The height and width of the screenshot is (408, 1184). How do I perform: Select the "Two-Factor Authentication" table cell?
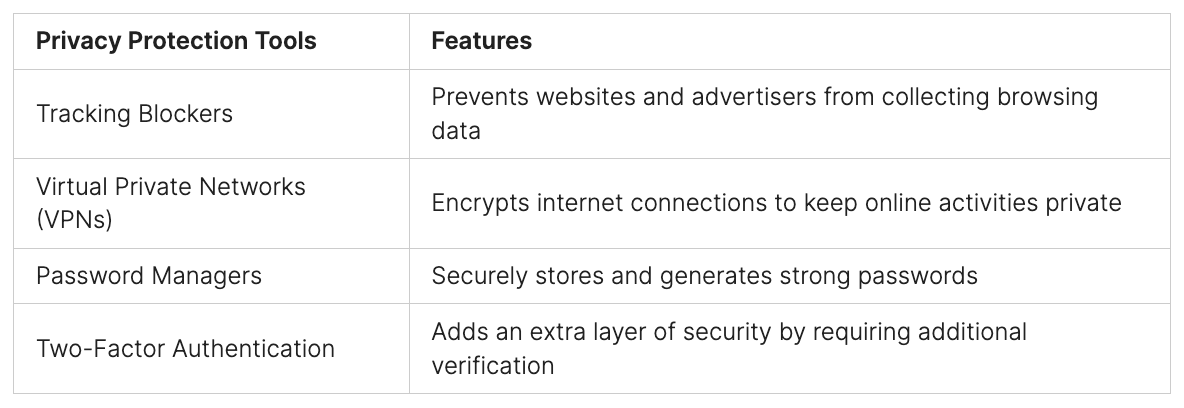click(x=185, y=349)
